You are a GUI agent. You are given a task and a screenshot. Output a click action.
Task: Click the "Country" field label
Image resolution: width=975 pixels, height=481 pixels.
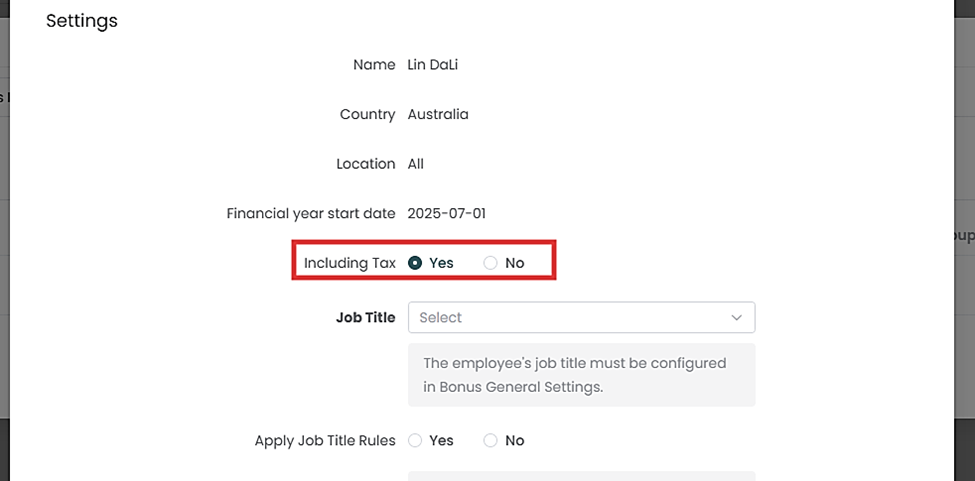367,115
